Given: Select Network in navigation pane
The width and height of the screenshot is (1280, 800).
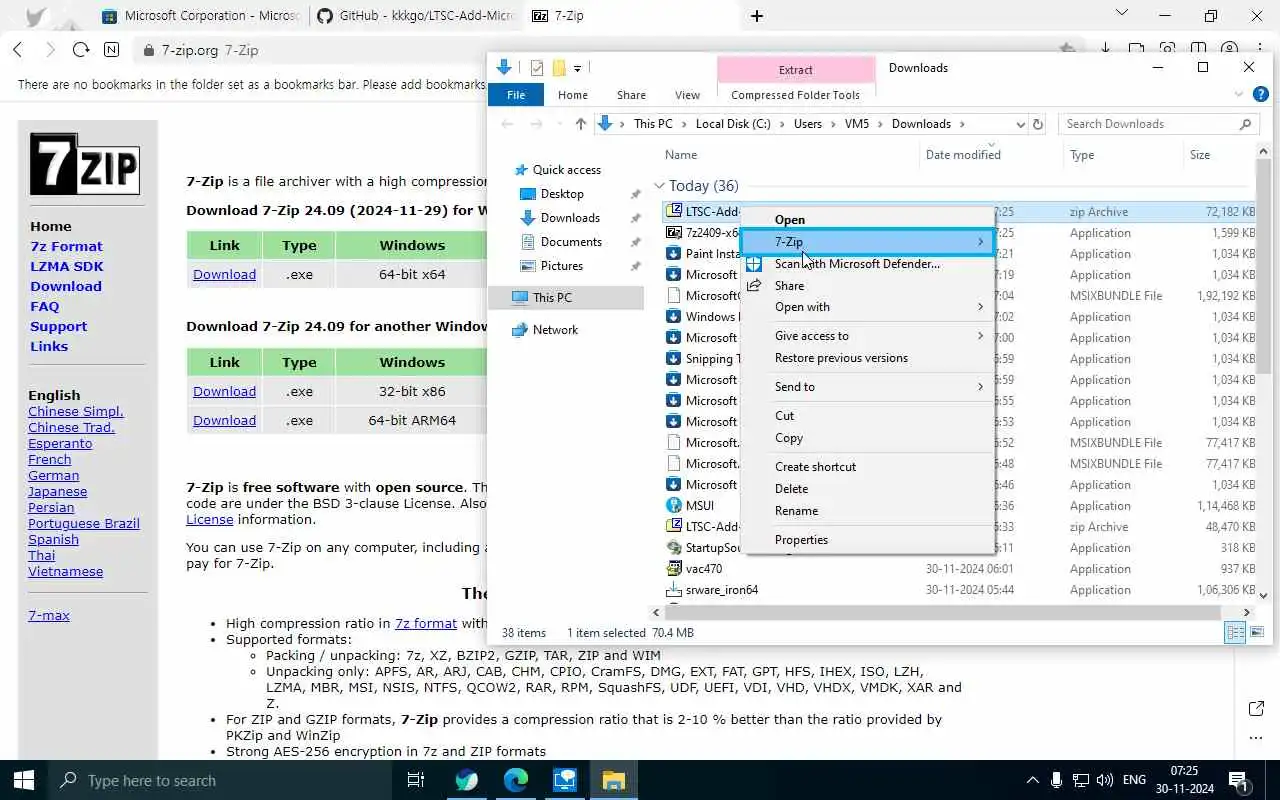Looking at the screenshot, I should click(x=555, y=330).
